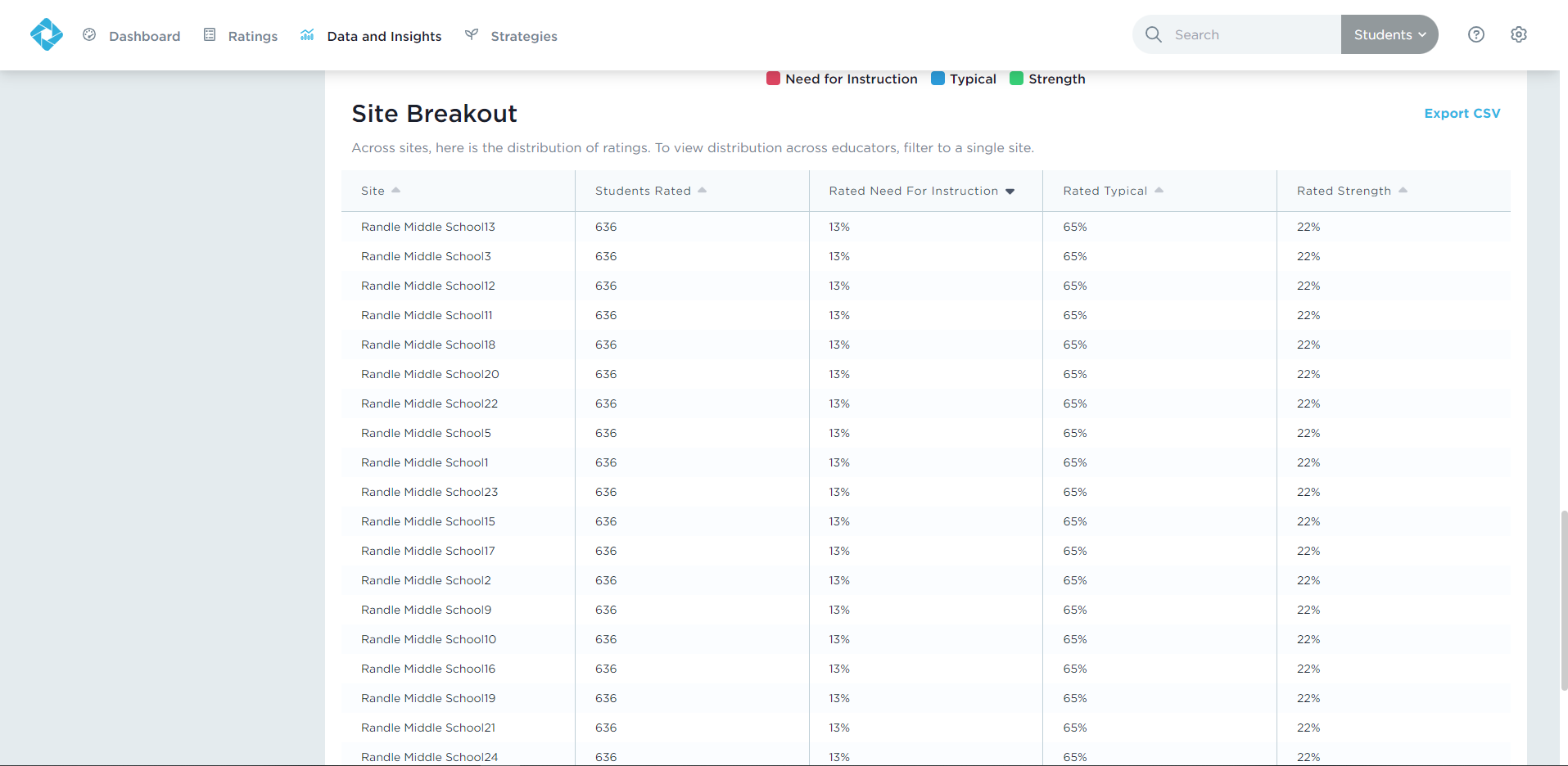Viewport: 1568px width, 766px height.
Task: Open the help question mark icon
Action: [1475, 34]
